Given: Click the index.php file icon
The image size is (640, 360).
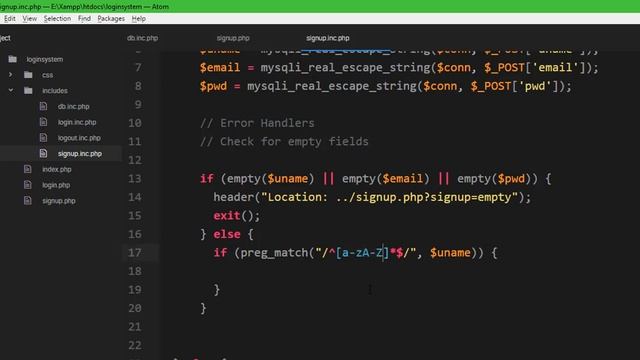Looking at the screenshot, I should [27, 169].
